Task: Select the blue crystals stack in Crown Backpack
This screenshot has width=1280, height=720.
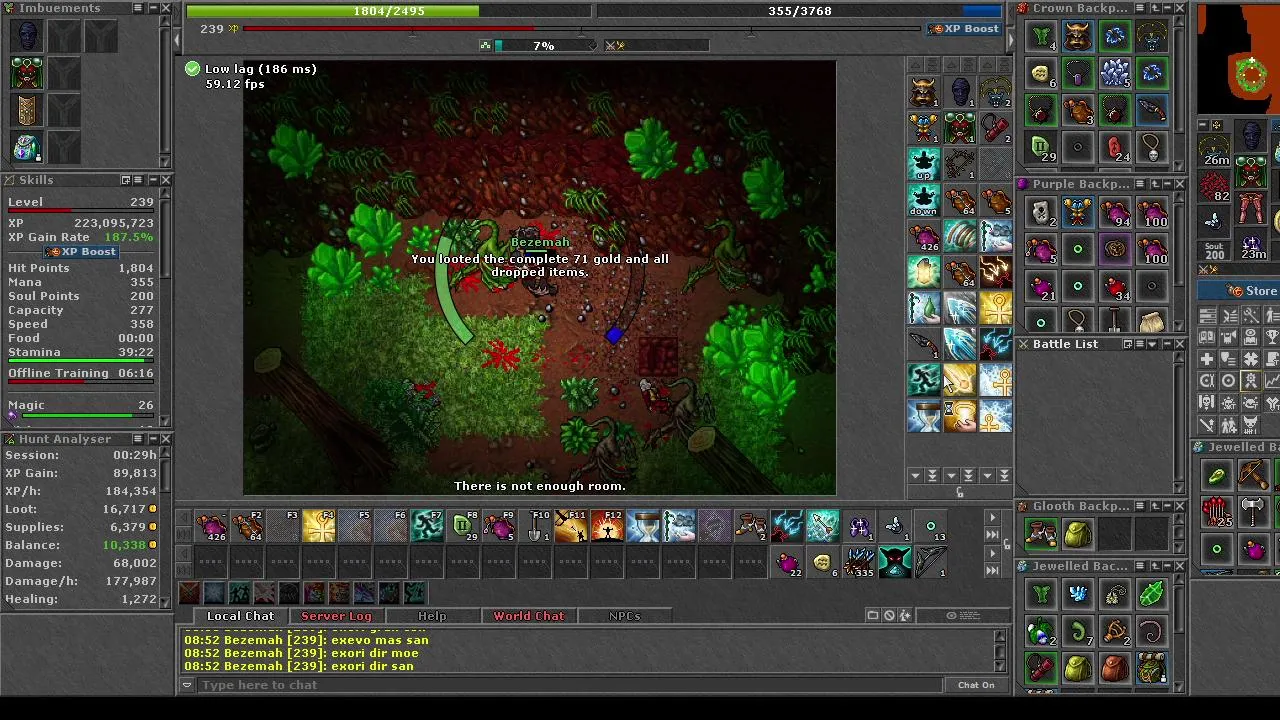Action: click(1115, 74)
